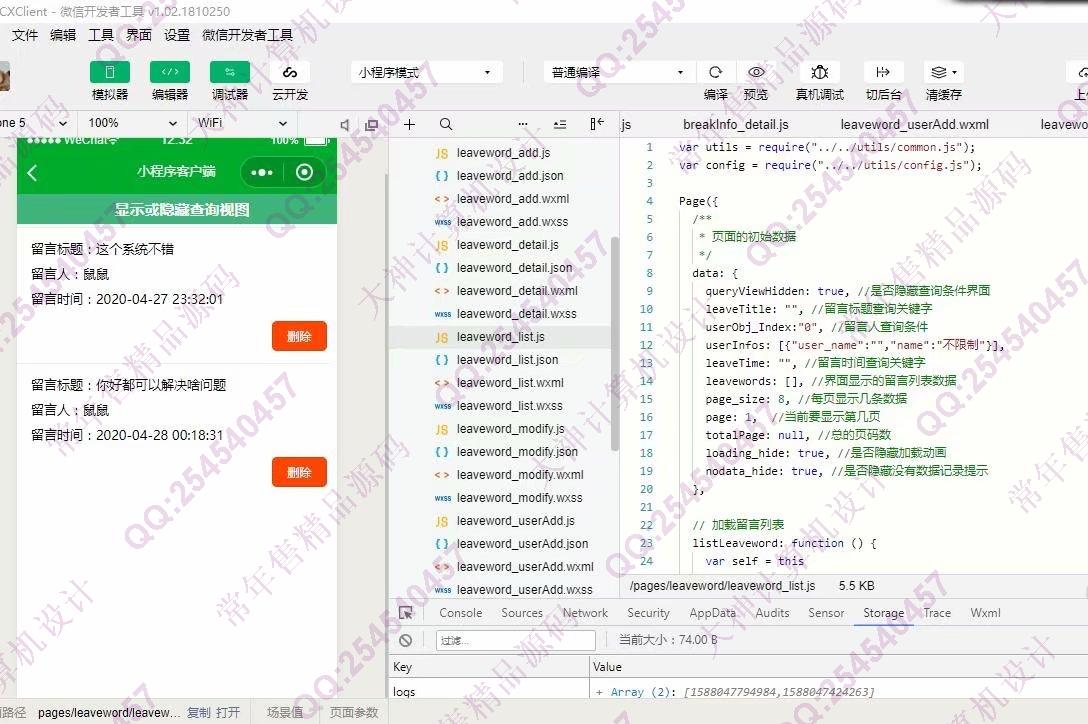The image size is (1088, 724).
Task: Click the devtools element inspector icon
Action: coord(406,613)
